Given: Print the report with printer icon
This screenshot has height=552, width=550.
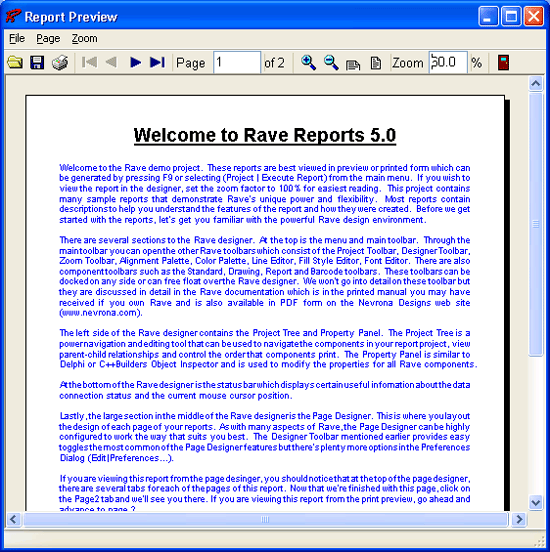Looking at the screenshot, I should pyautogui.click(x=60, y=63).
